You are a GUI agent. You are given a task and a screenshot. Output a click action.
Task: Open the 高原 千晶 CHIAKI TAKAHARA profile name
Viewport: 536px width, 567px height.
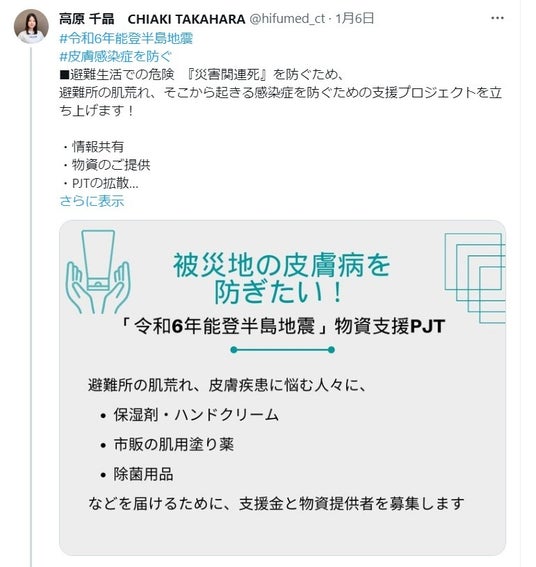[152, 19]
